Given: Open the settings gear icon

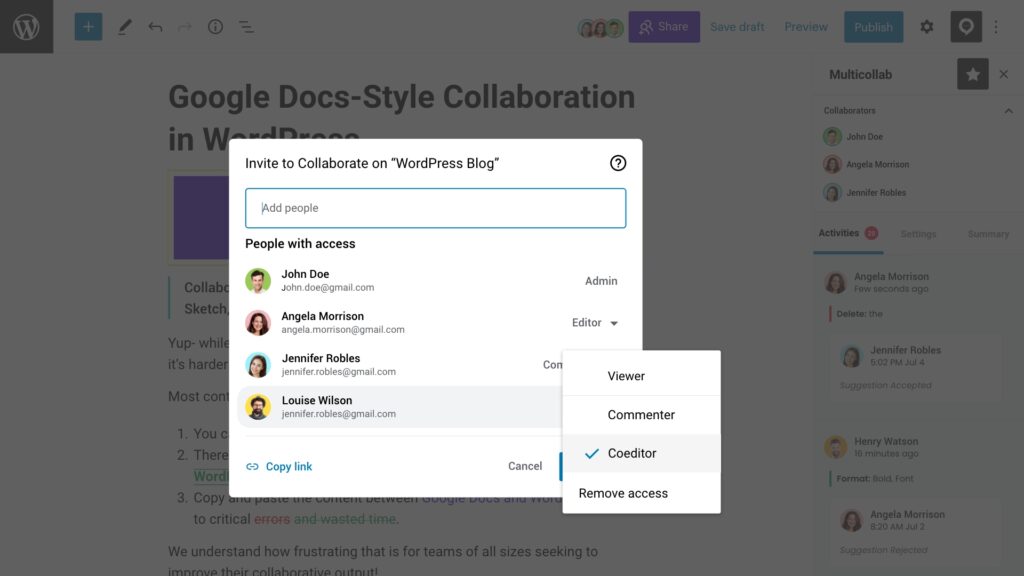Looking at the screenshot, I should click(927, 27).
